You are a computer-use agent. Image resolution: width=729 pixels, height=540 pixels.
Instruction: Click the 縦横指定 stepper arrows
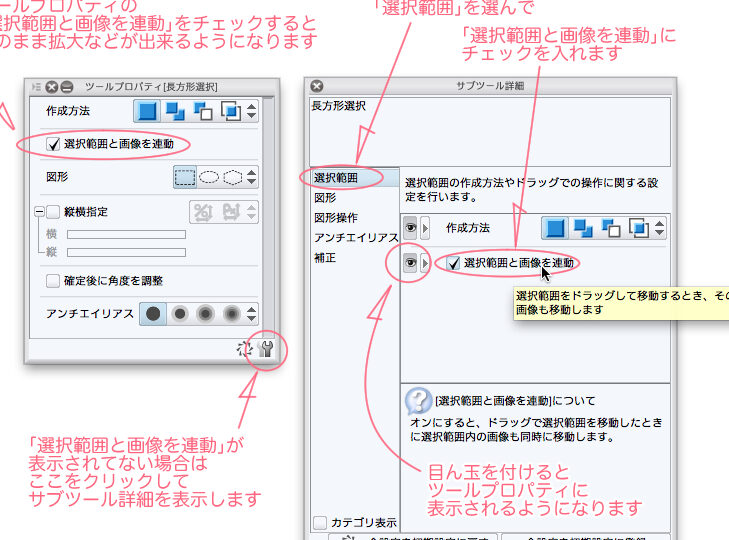pyautogui.click(x=252, y=212)
